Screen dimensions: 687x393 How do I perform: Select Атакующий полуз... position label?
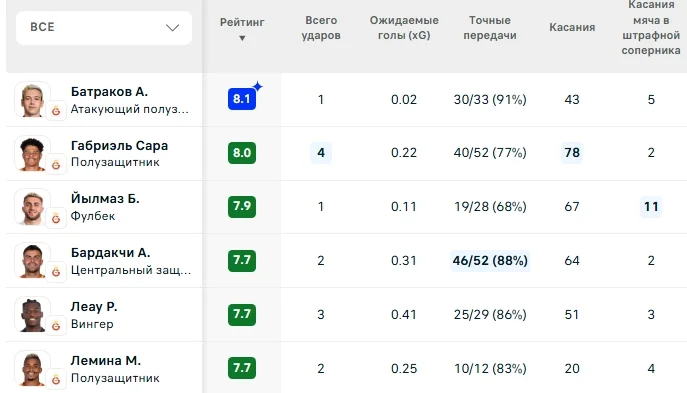pyautogui.click(x=130, y=109)
